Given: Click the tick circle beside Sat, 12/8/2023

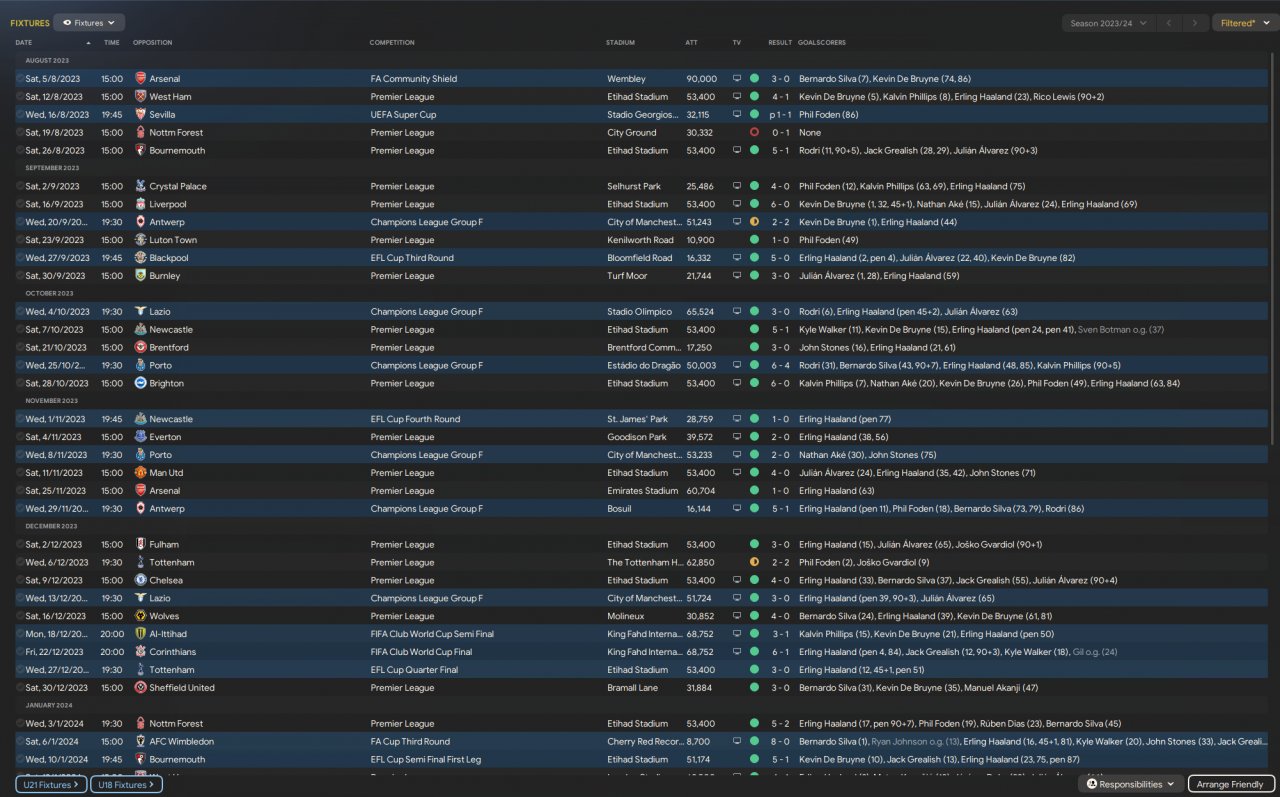Looking at the screenshot, I should click(x=20, y=97).
